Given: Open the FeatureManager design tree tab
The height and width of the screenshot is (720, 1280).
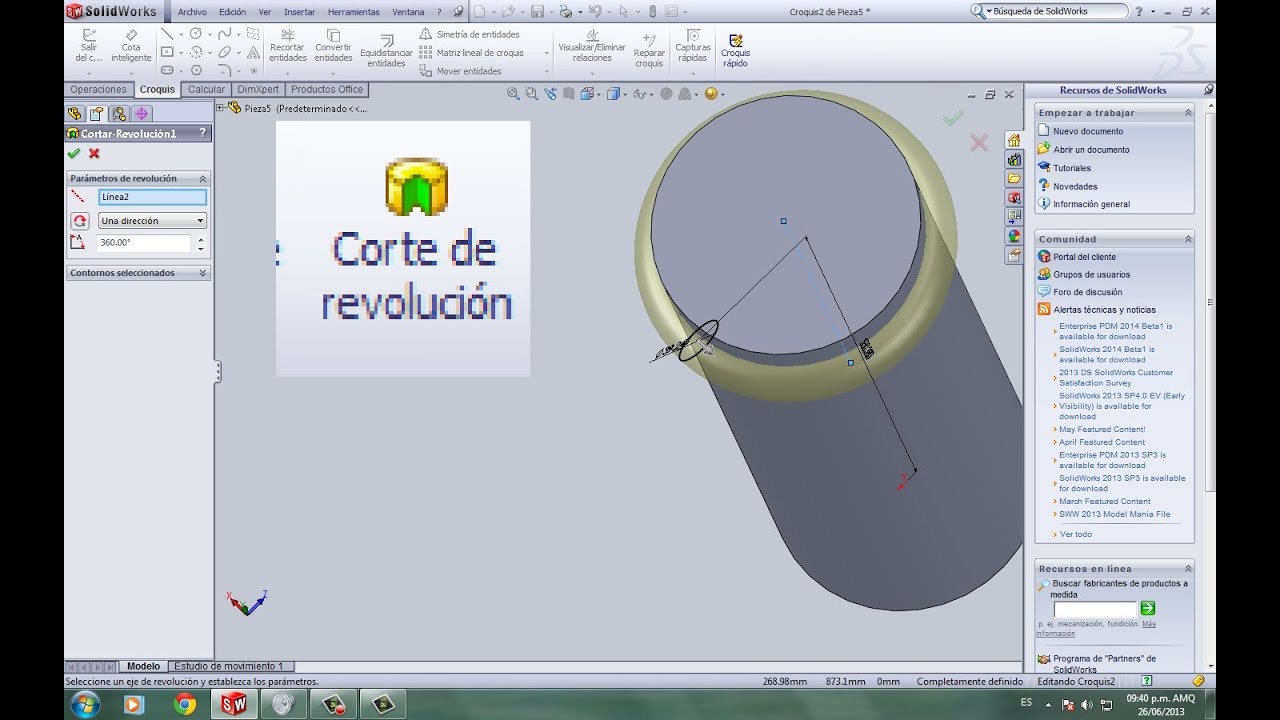Looking at the screenshot, I should (74, 113).
